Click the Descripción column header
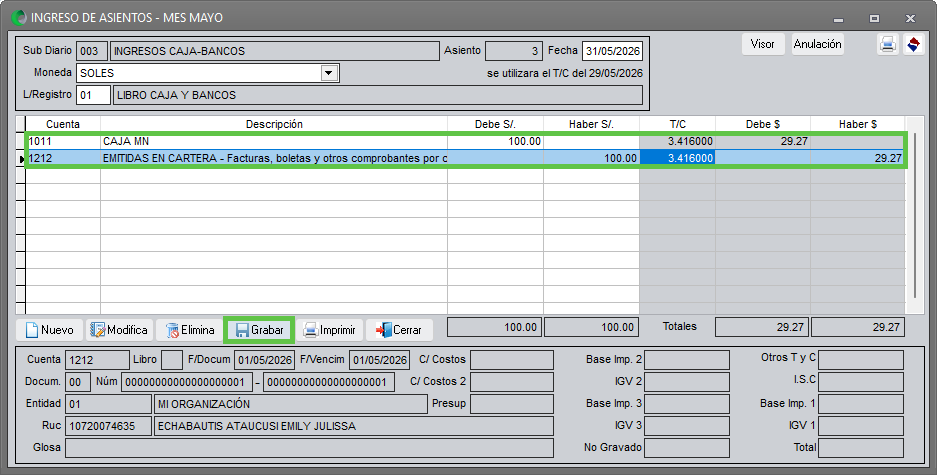Image resolution: width=937 pixels, height=475 pixels. click(x=274, y=124)
